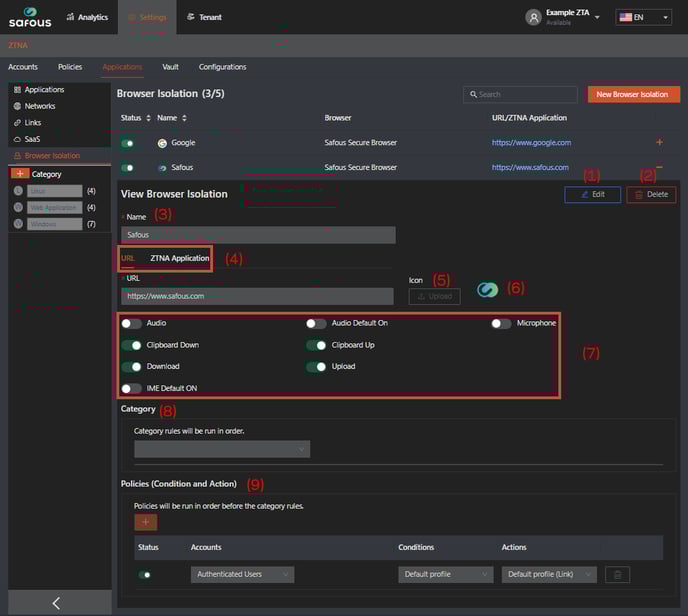Open Networks in the sidebar

pos(40,106)
